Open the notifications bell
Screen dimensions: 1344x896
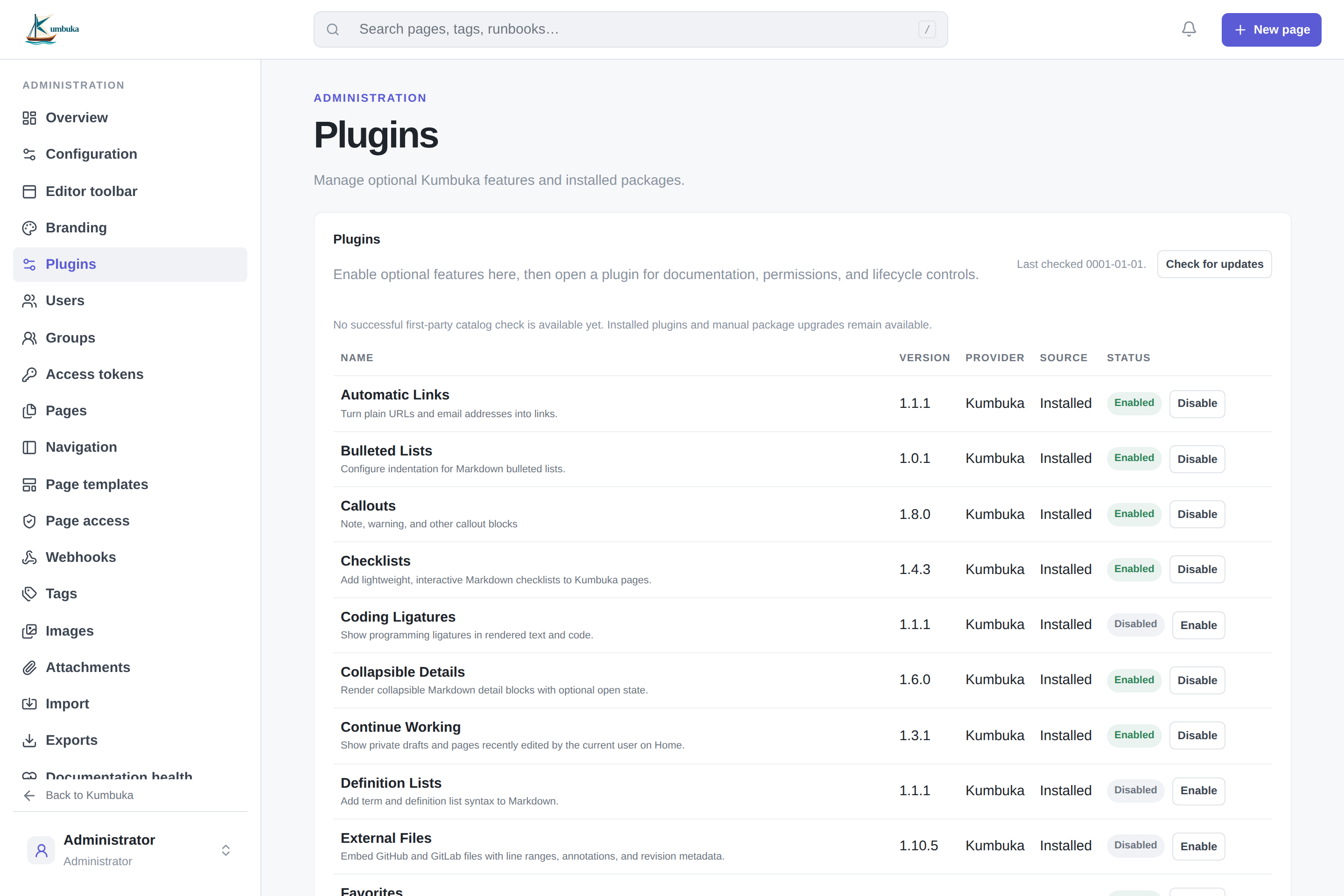[x=1189, y=29]
